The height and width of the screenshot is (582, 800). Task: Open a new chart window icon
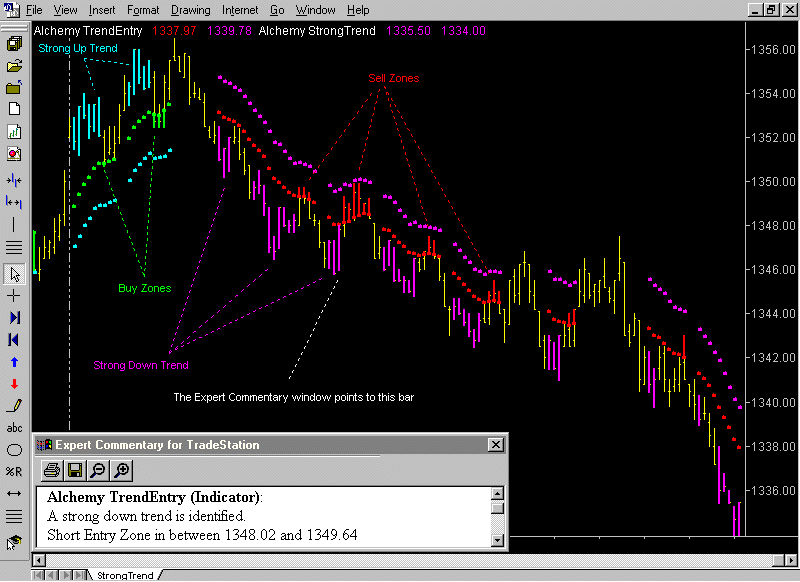[x=14, y=132]
